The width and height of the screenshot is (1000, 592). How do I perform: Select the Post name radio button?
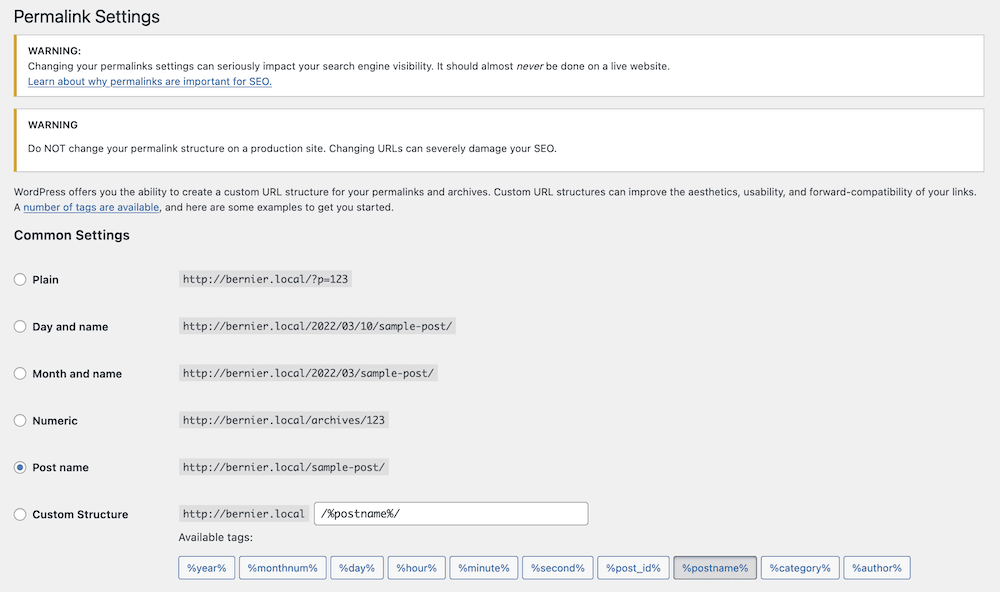coord(20,468)
